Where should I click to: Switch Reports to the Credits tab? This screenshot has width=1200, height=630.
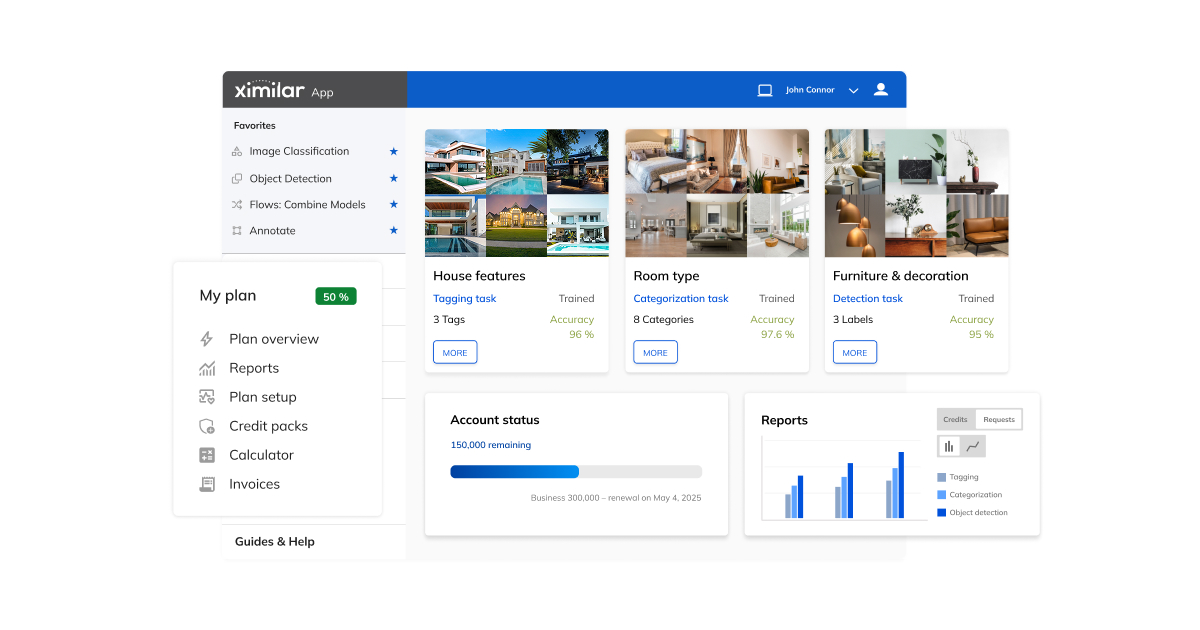pyautogui.click(x=956, y=420)
